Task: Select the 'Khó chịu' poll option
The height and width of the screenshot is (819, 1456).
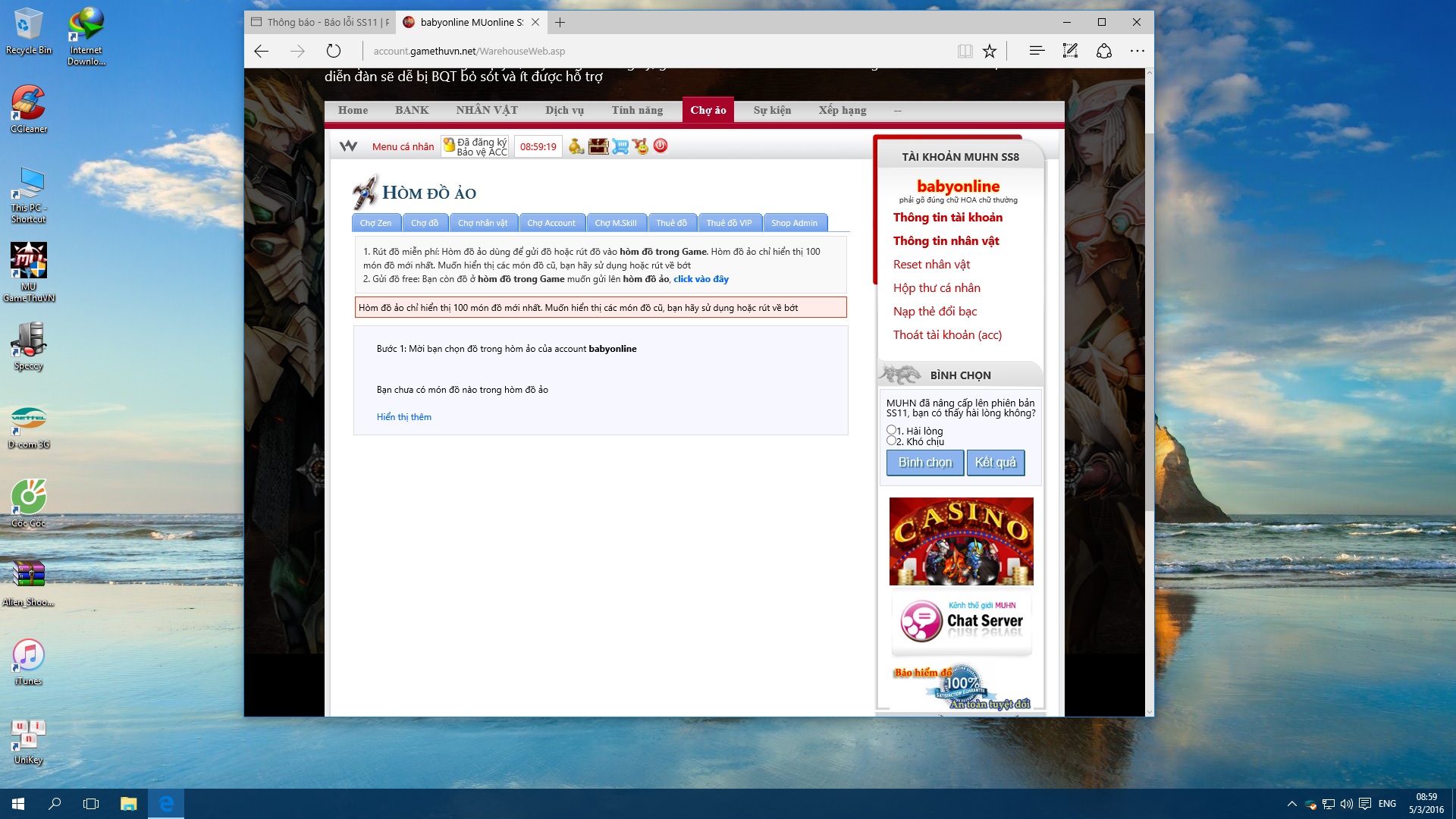Action: [892, 441]
